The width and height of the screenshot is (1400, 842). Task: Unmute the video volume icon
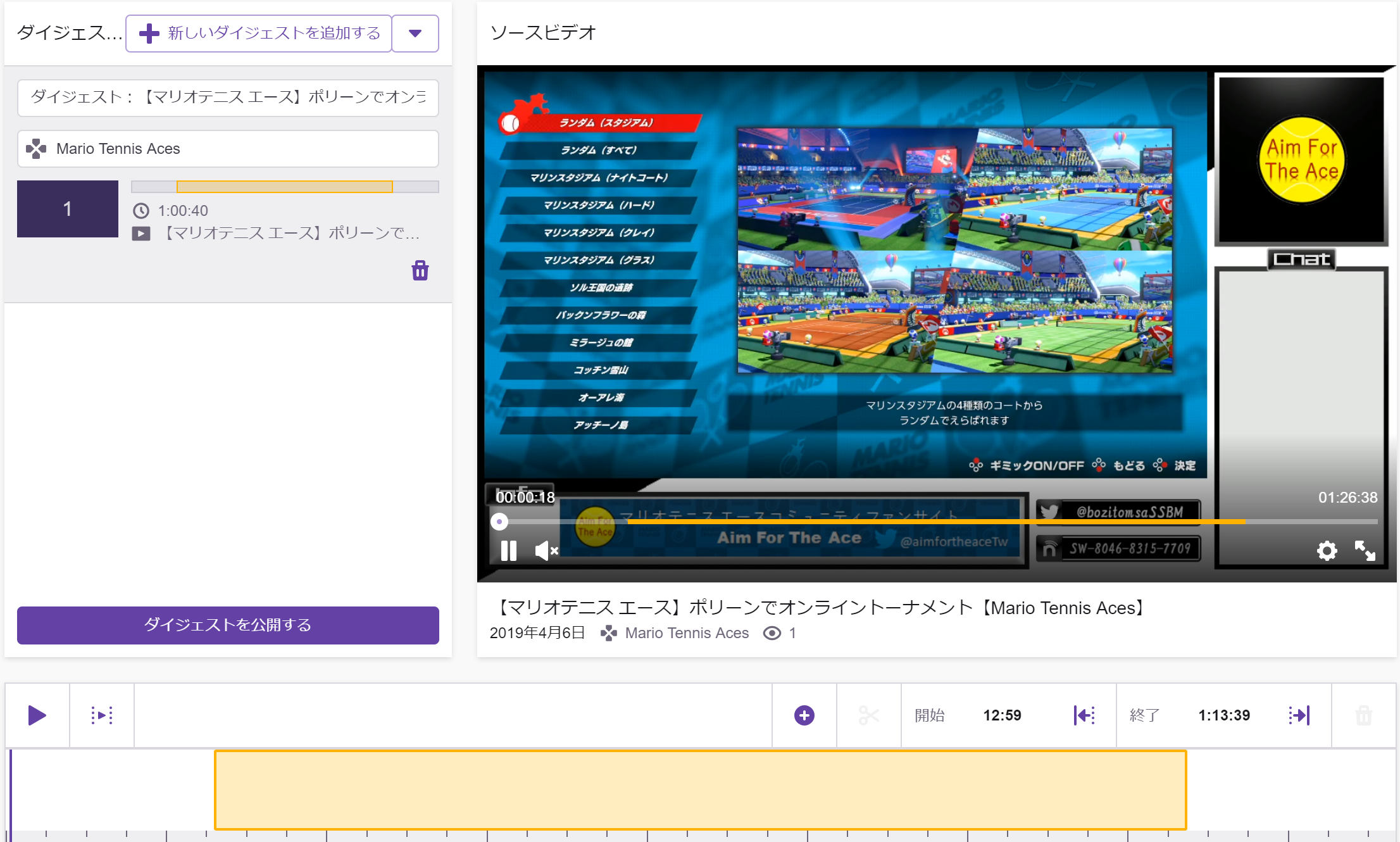547,551
